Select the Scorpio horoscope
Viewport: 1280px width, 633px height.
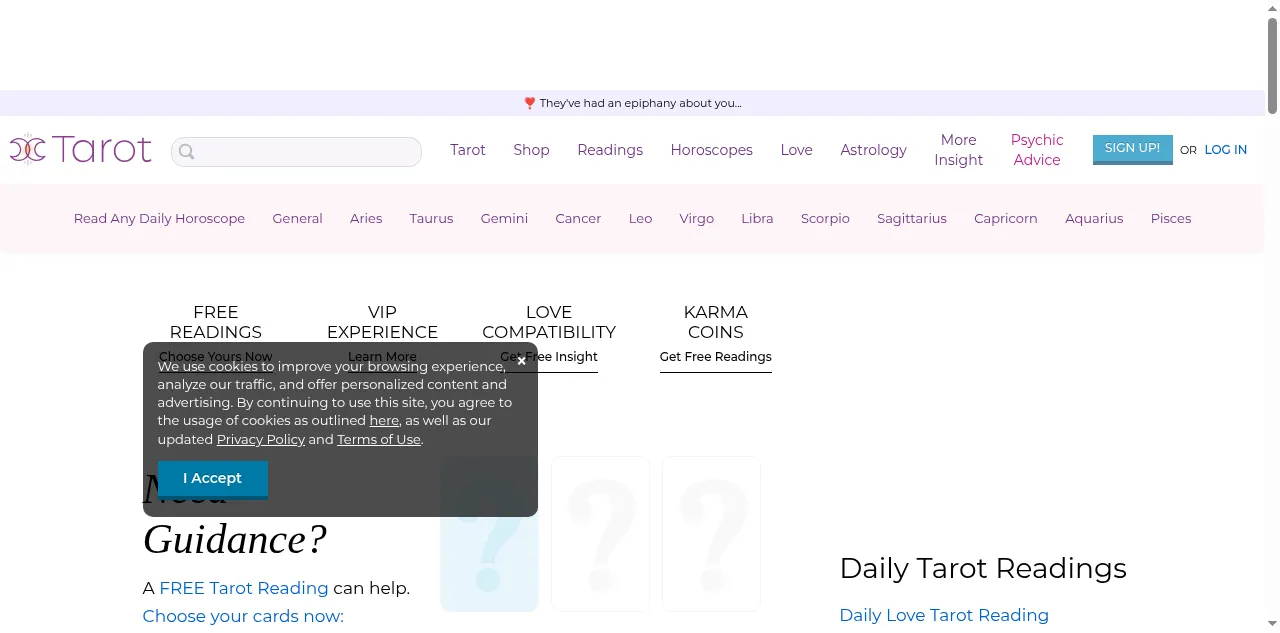pyautogui.click(x=825, y=218)
